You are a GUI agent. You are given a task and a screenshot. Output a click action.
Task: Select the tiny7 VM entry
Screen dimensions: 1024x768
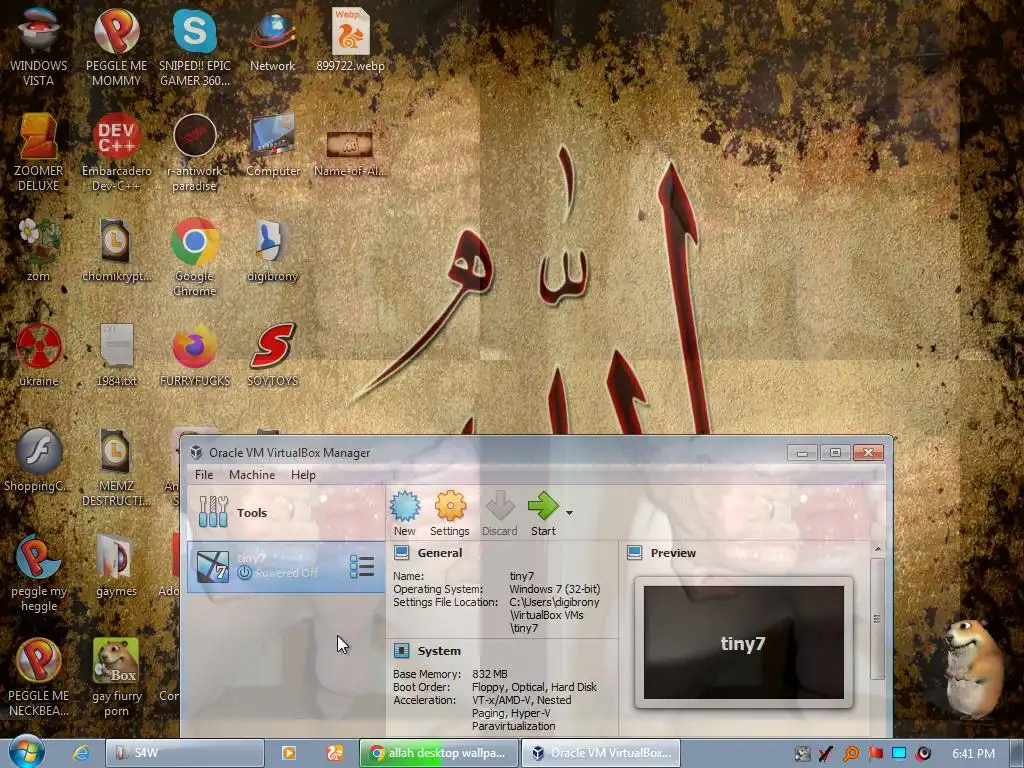pos(286,566)
